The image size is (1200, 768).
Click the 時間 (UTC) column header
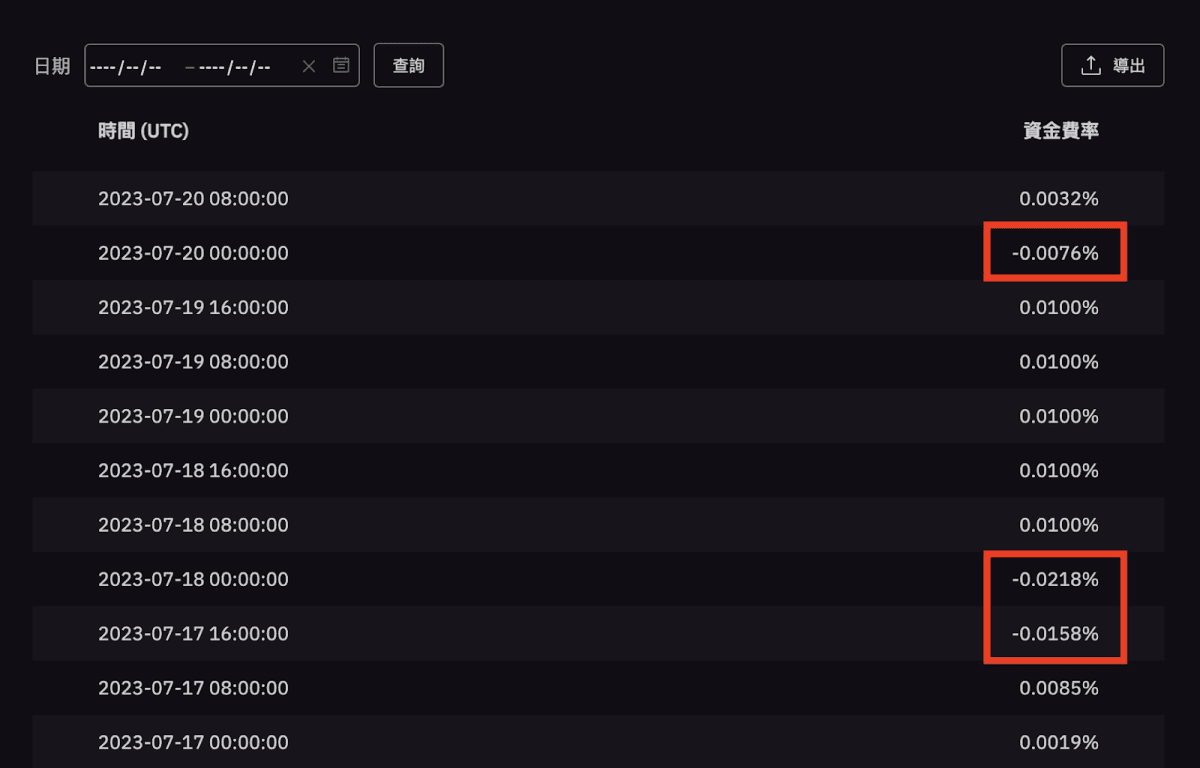tap(143, 131)
